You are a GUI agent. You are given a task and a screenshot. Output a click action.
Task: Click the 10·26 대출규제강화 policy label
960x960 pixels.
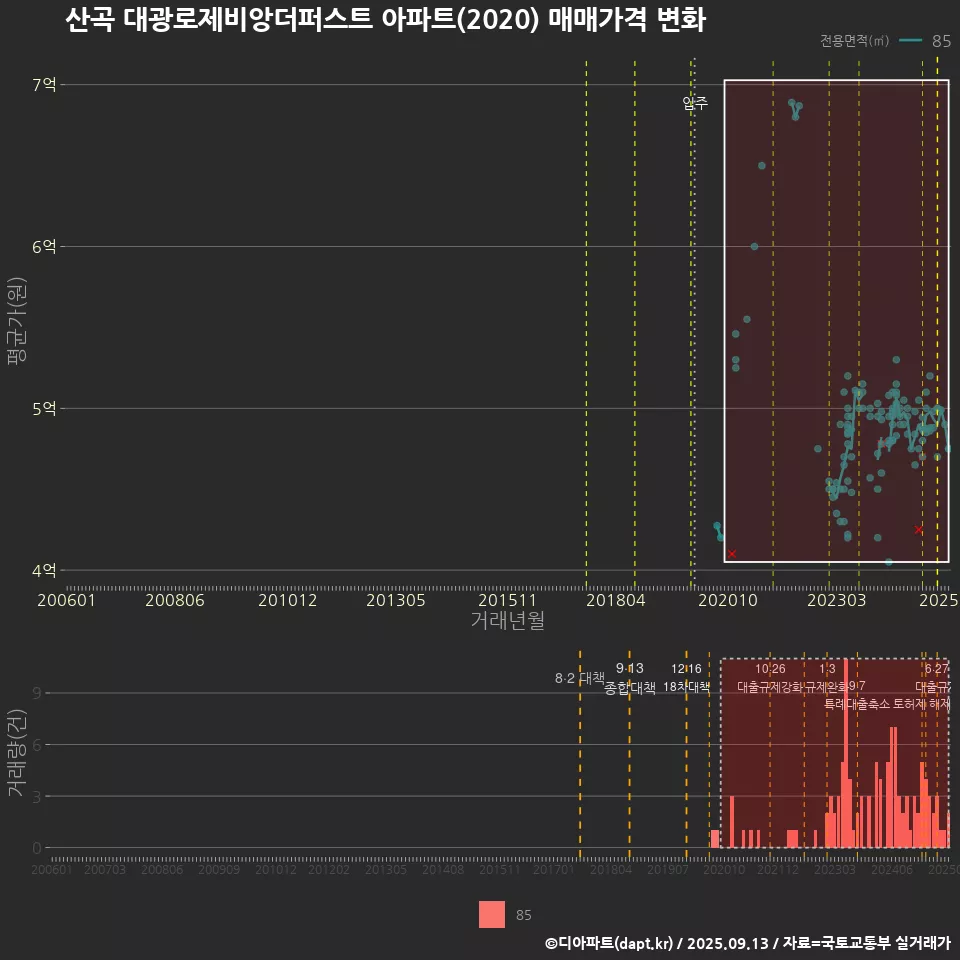pos(770,678)
